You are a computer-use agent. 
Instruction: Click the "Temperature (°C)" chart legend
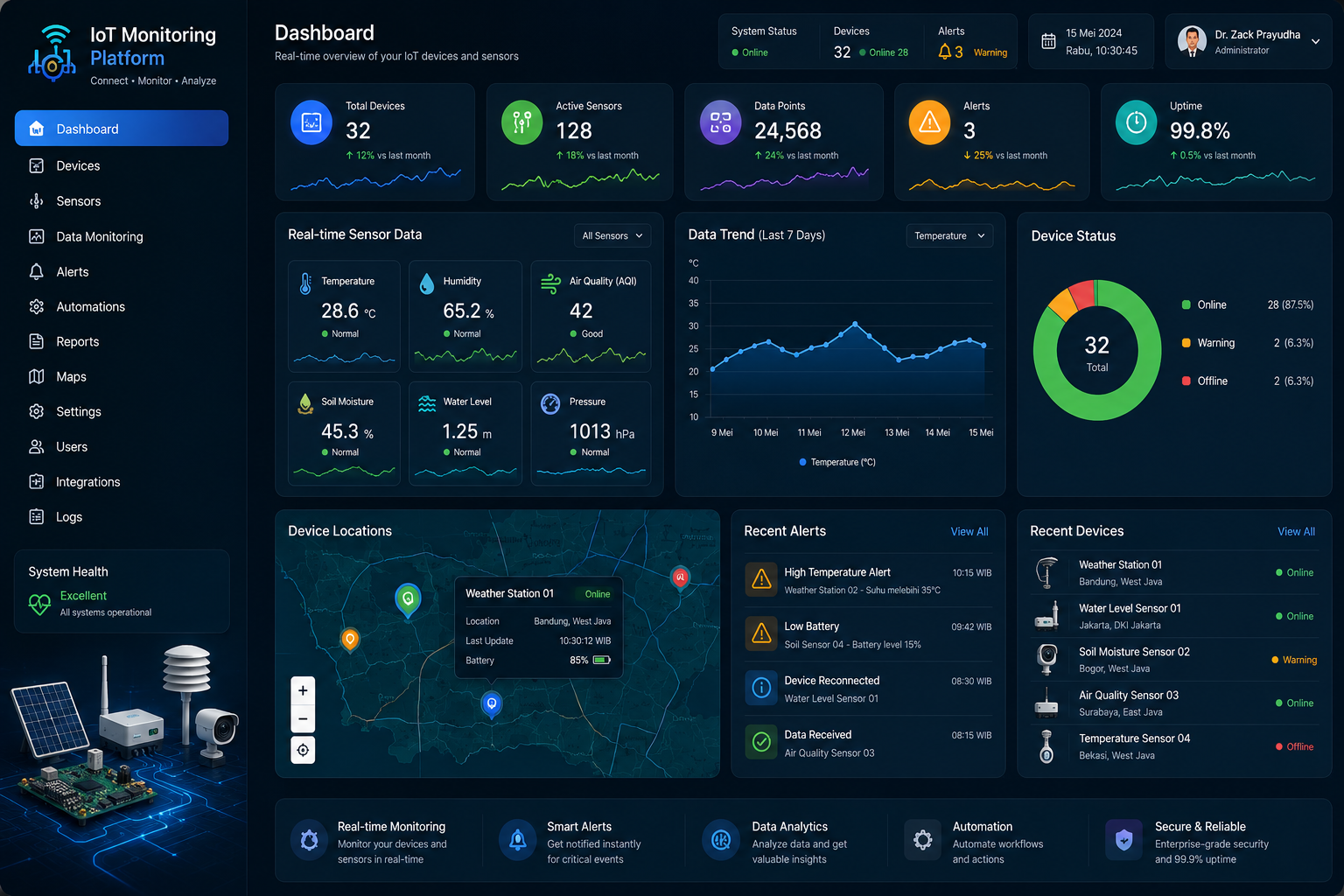point(837,462)
